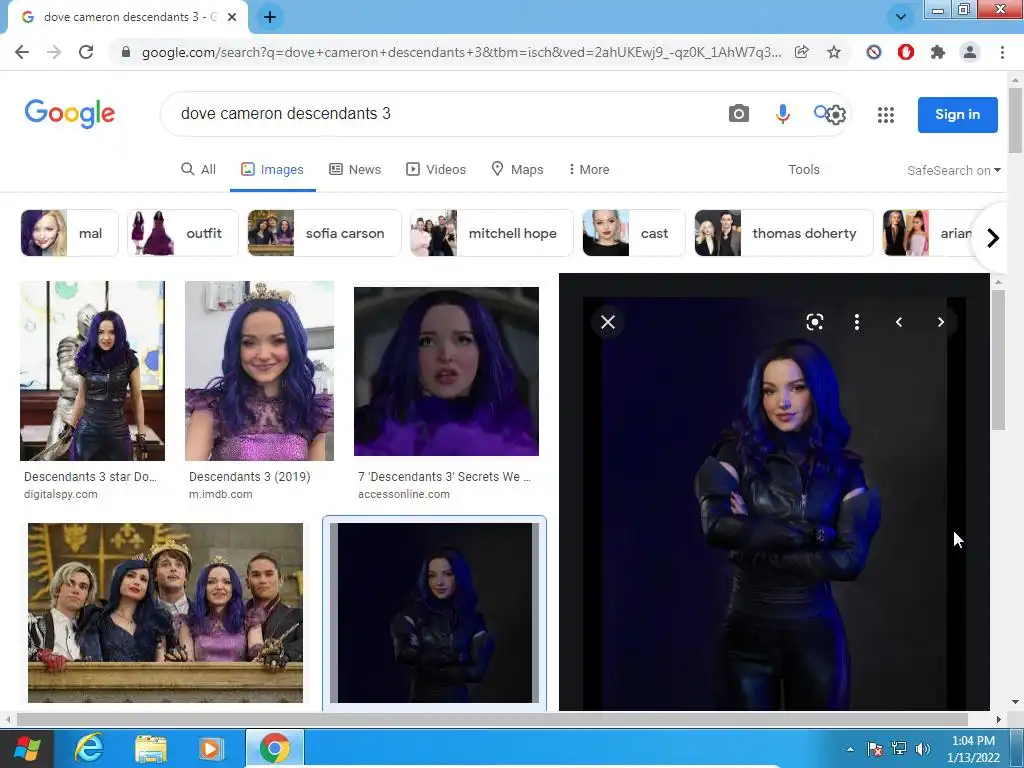Switch to the All results tab

199,170
